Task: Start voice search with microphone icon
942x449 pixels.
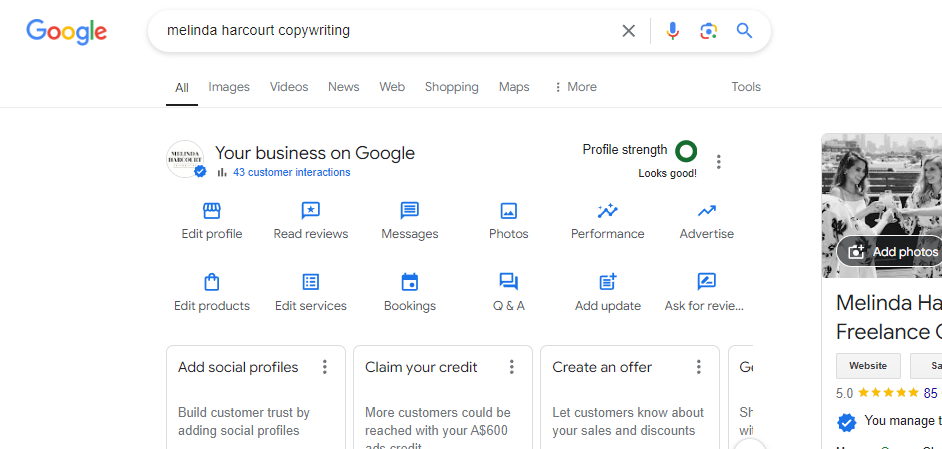Action: coord(673,31)
